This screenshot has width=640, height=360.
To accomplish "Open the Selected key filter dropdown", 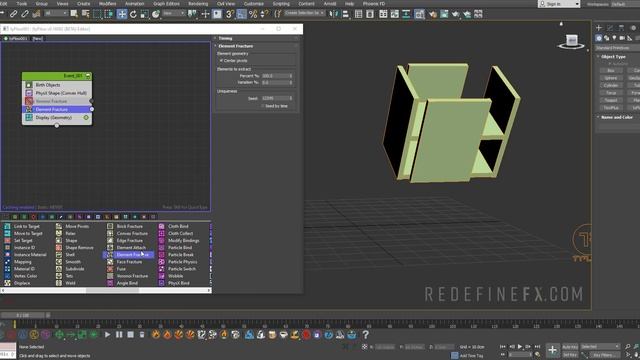I will (600, 347).
